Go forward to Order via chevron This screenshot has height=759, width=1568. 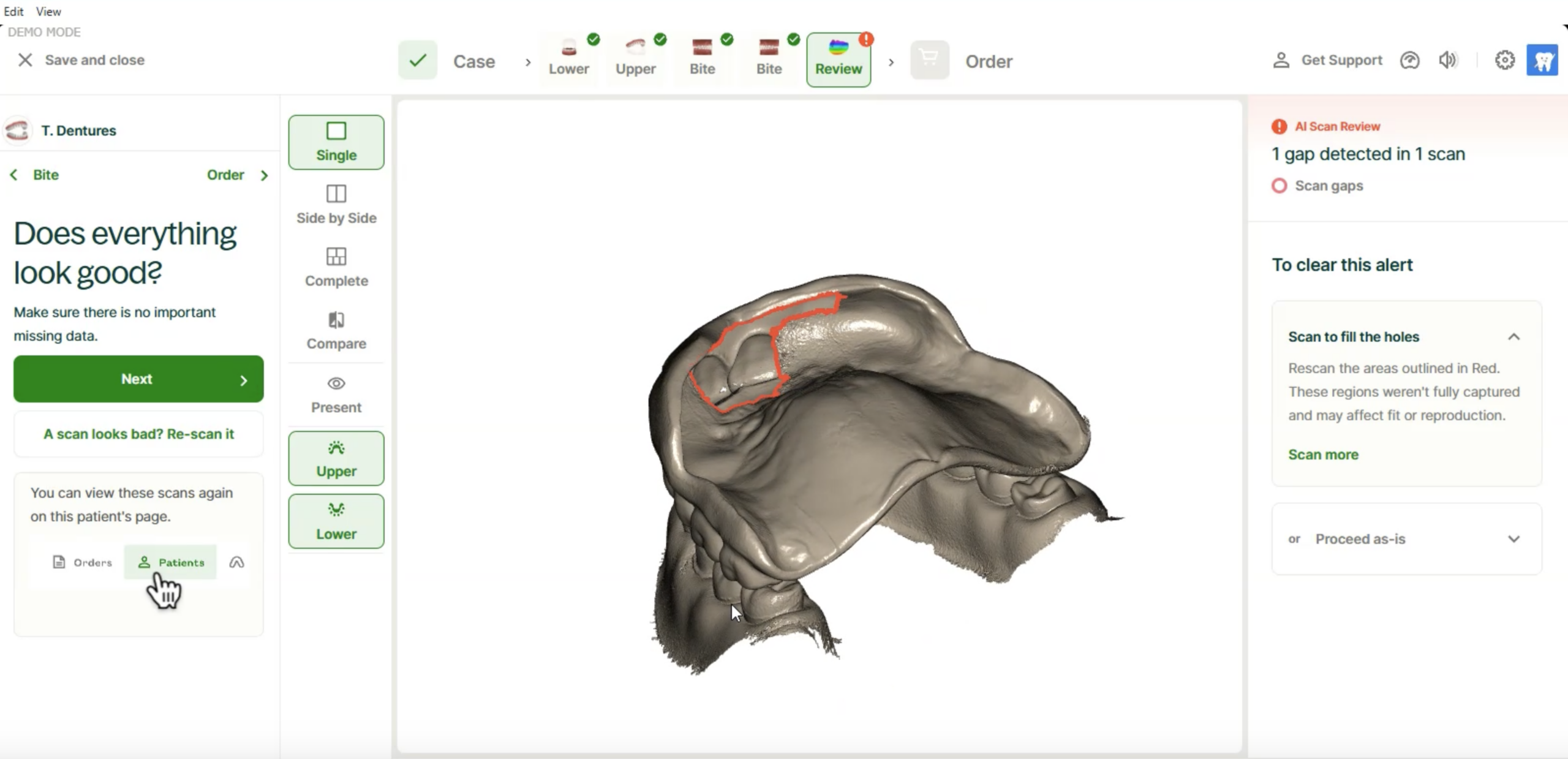tap(264, 175)
